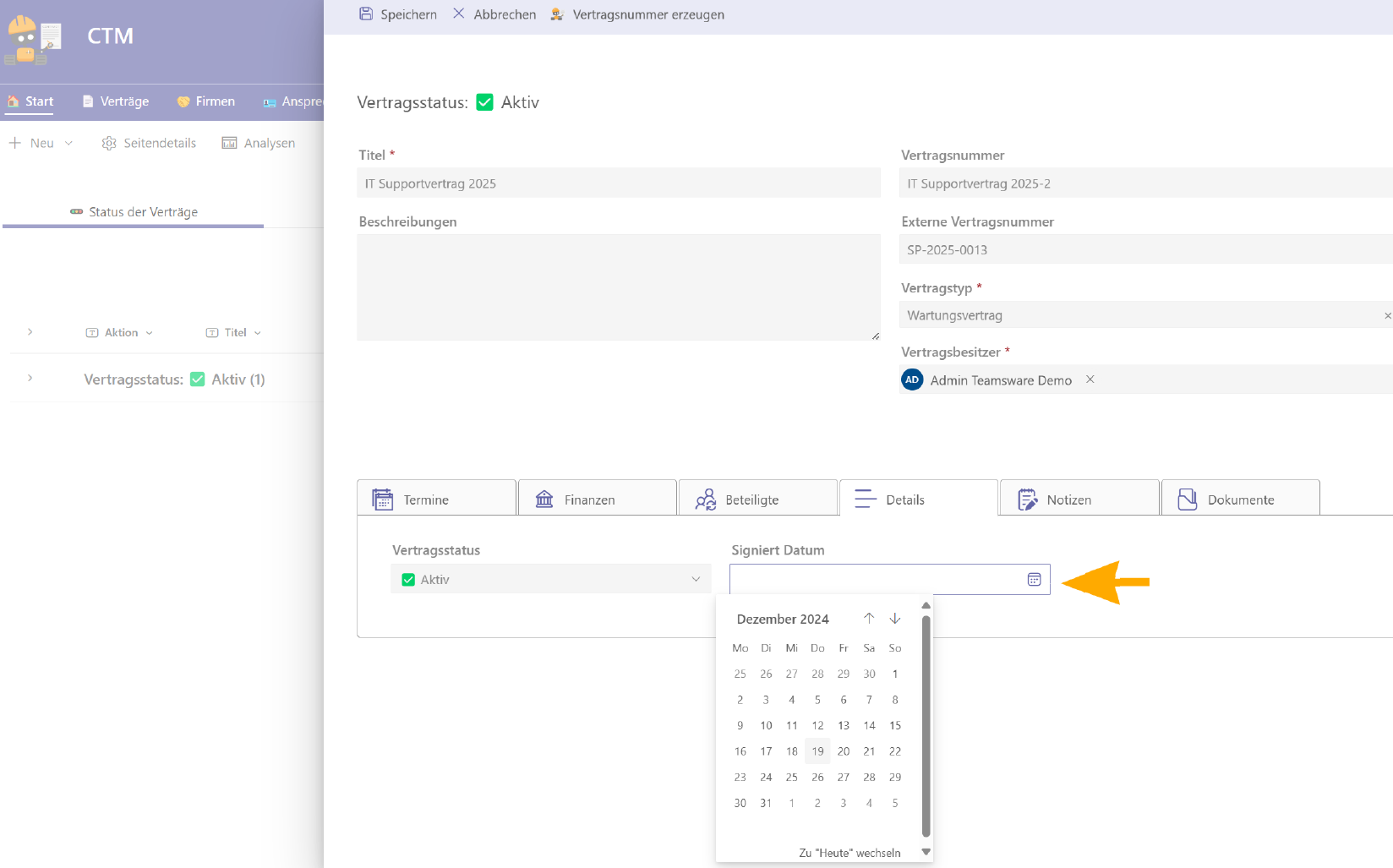Switch to the Dokumente tab
The image size is (1393, 868).
[1240, 499]
